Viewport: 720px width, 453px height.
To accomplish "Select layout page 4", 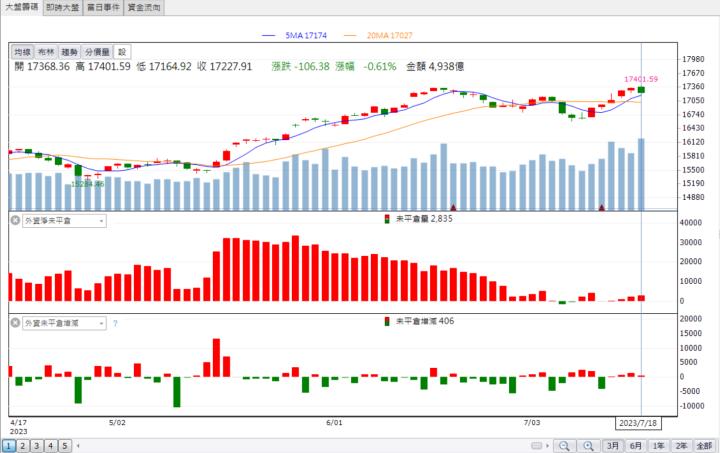I will coord(51,445).
